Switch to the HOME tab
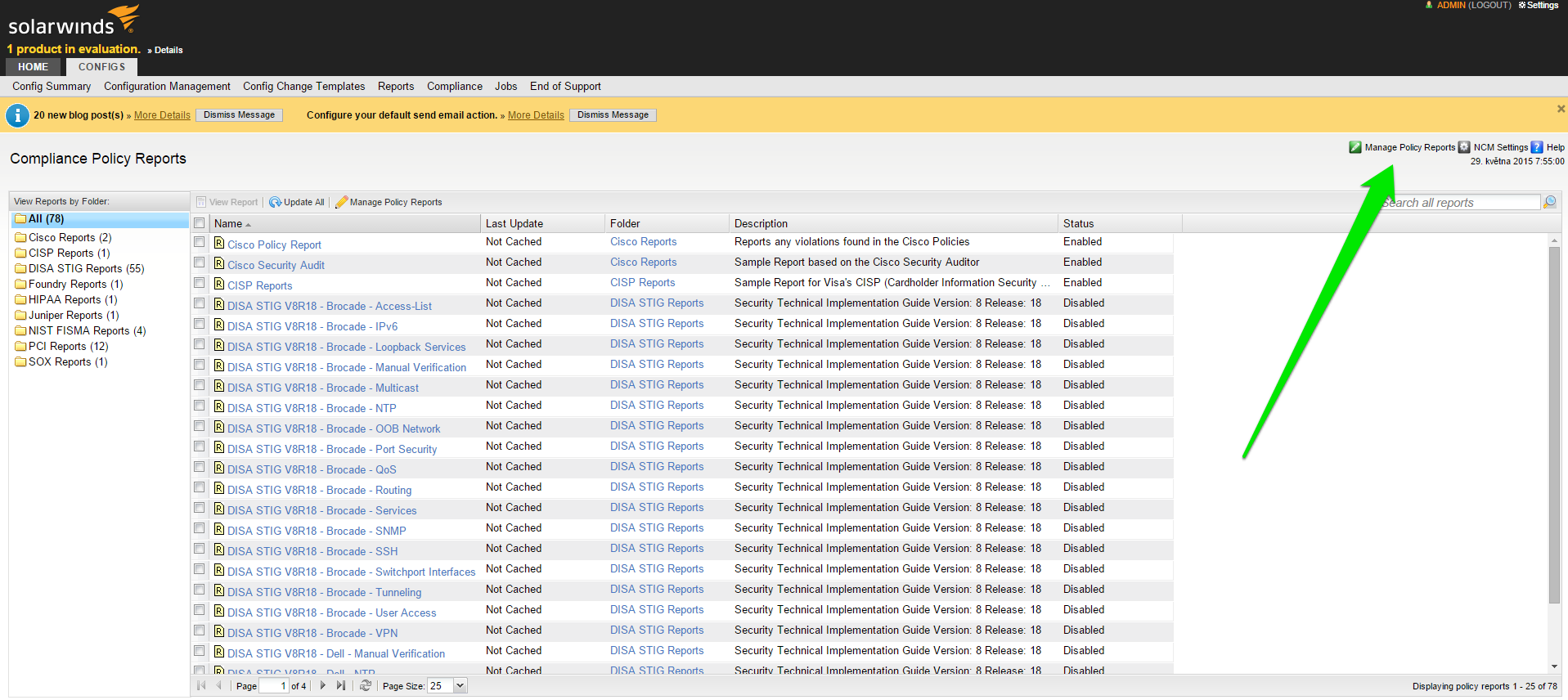 coord(34,67)
